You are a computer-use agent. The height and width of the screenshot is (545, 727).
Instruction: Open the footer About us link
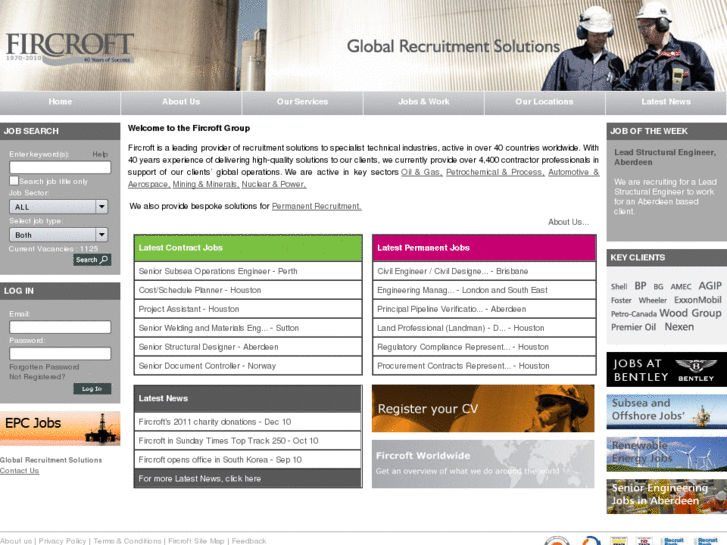pyautogui.click(x=16, y=541)
